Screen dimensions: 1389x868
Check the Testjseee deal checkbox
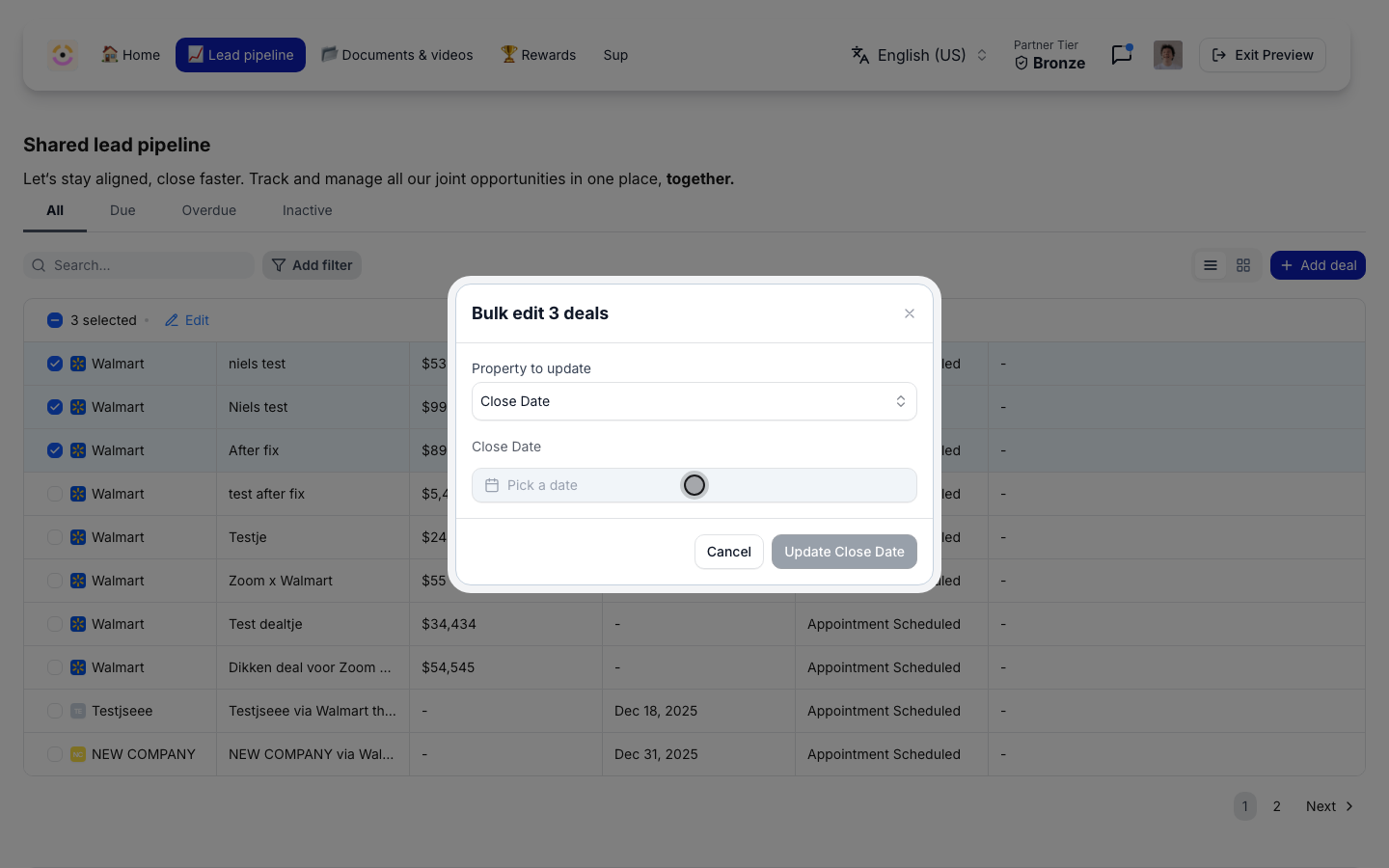(55, 711)
